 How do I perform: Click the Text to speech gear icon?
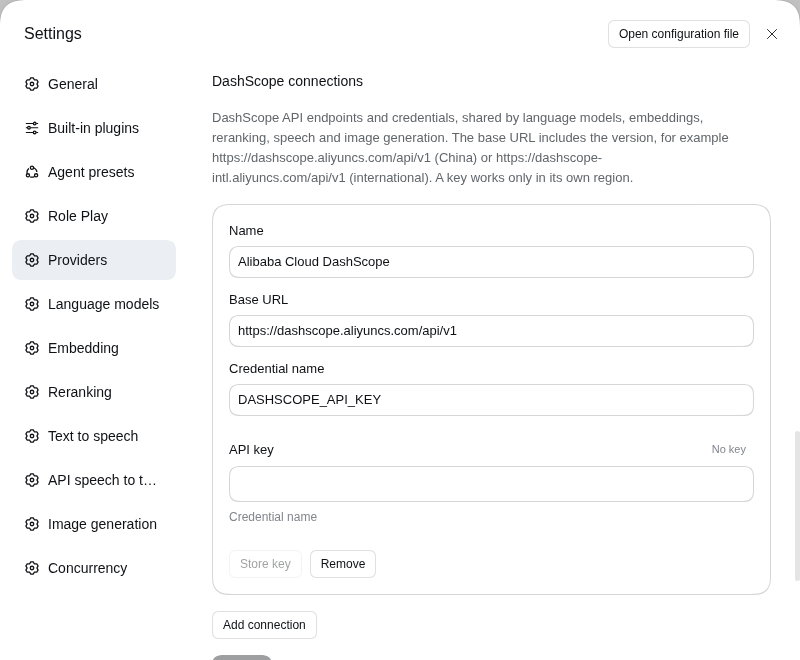click(x=32, y=436)
